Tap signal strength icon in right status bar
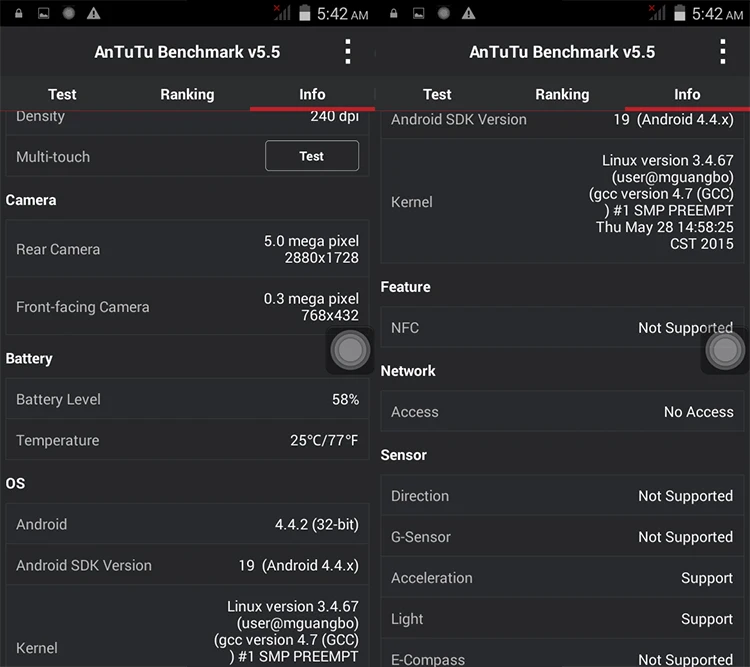The width and height of the screenshot is (750, 667). pyautogui.click(x=657, y=13)
